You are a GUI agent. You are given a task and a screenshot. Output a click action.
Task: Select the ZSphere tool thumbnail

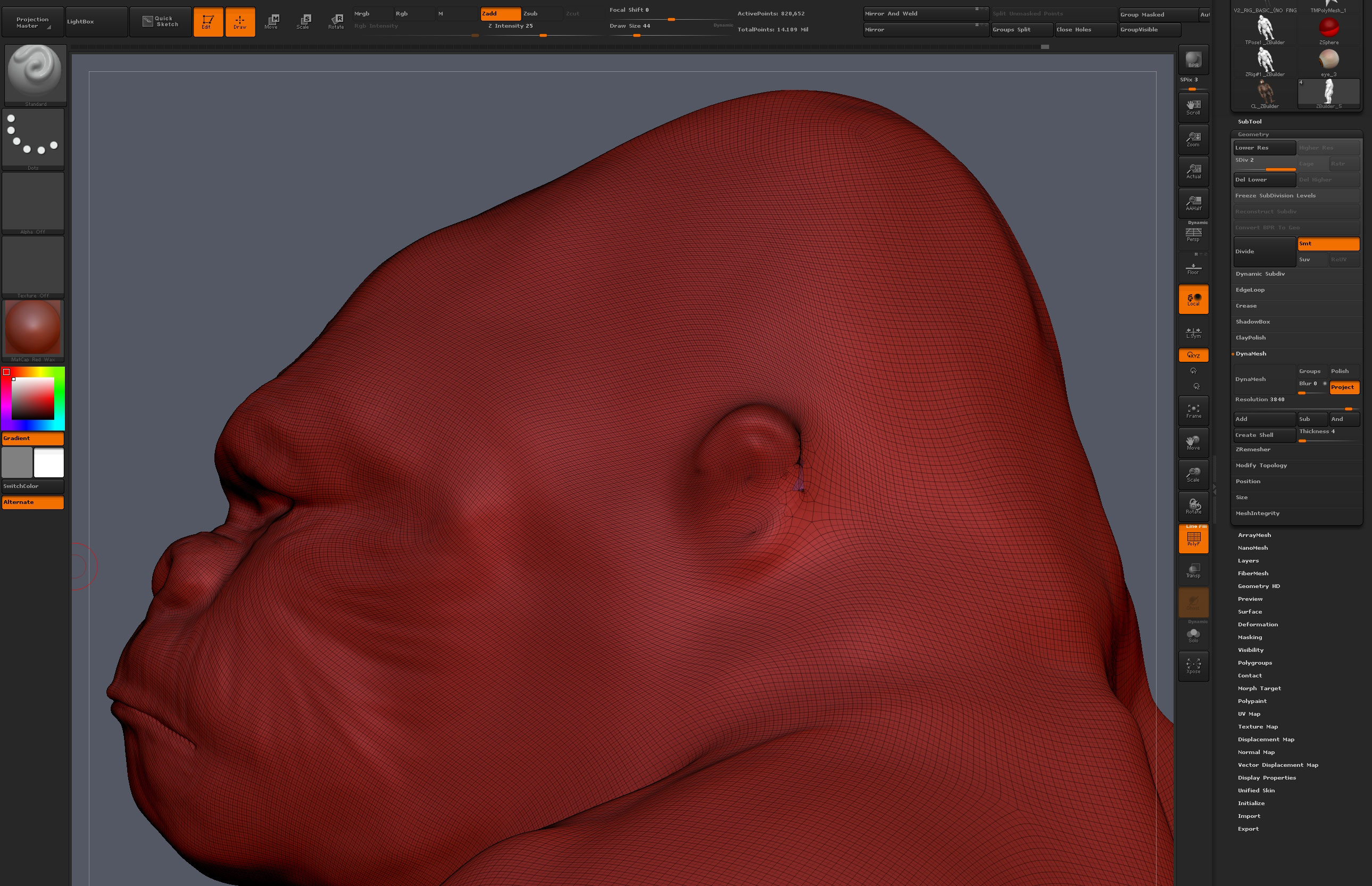pyautogui.click(x=1328, y=31)
